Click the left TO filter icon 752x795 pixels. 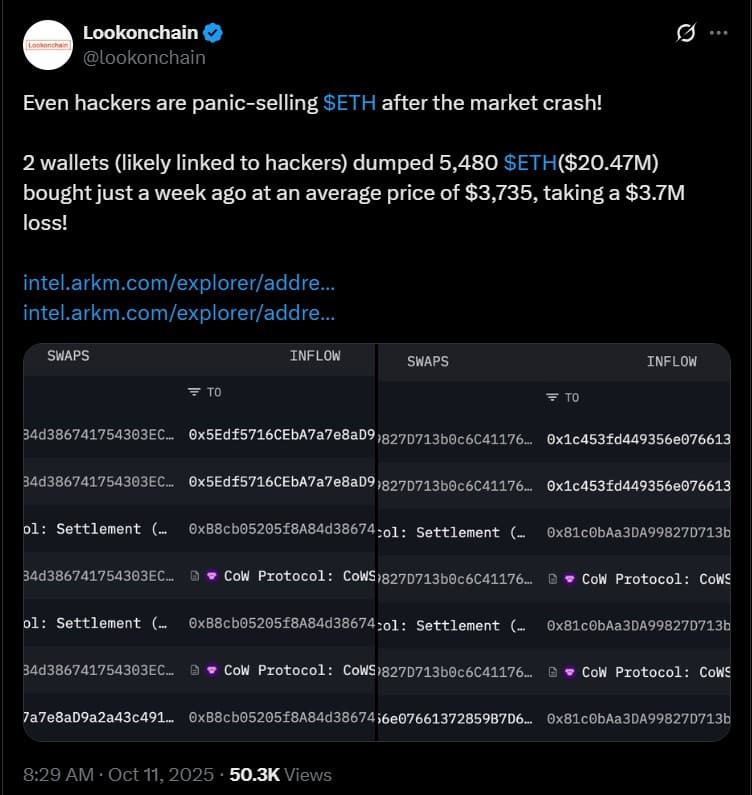point(194,392)
